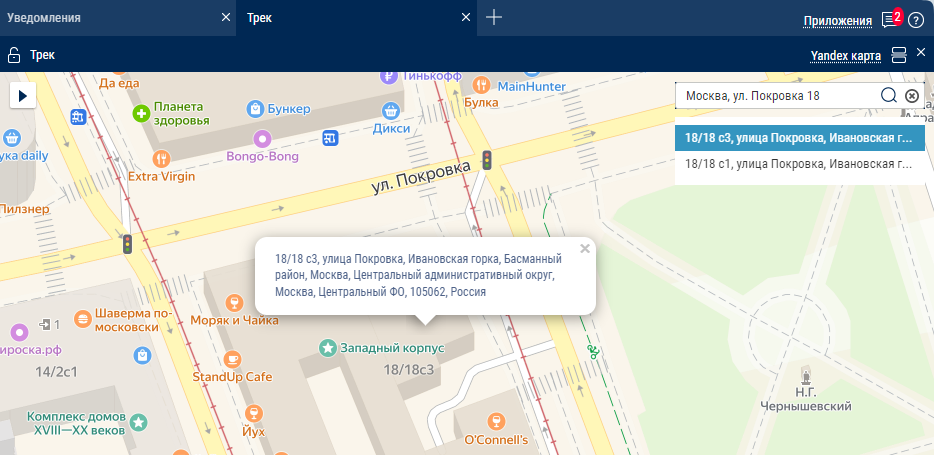Screen dimensions: 934x455
Task: Click the Комплекс домов XVIII—XX веков star
Action: (139, 423)
